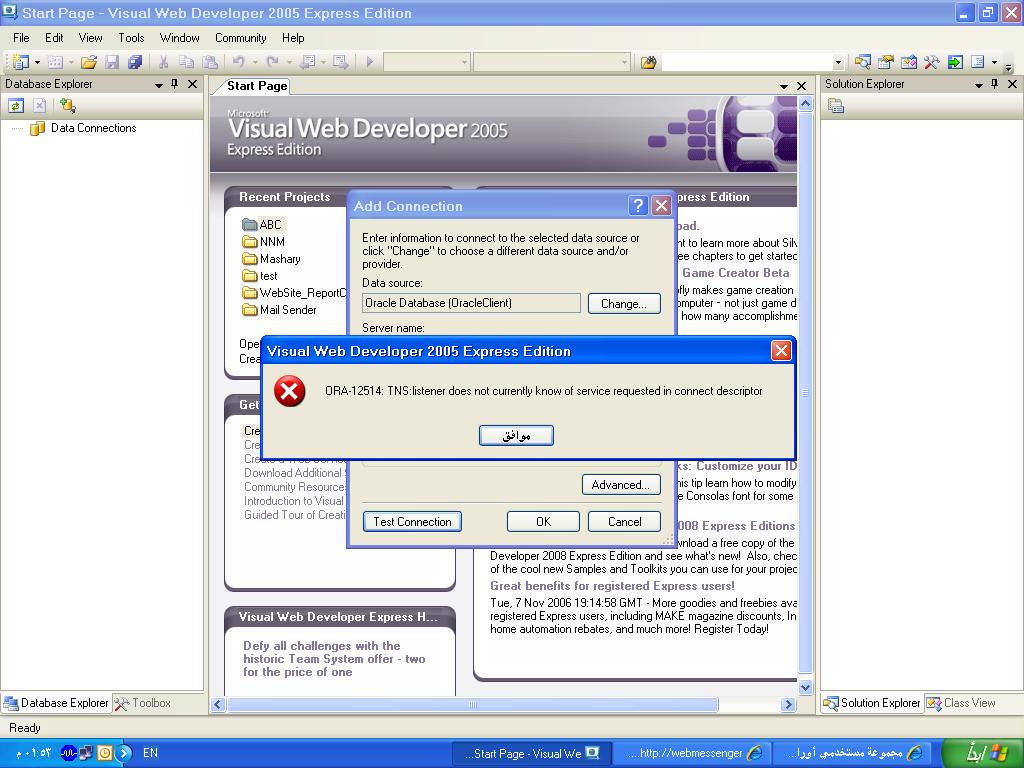
Task: Click the Open File folder toolbar icon
Action: [89, 62]
